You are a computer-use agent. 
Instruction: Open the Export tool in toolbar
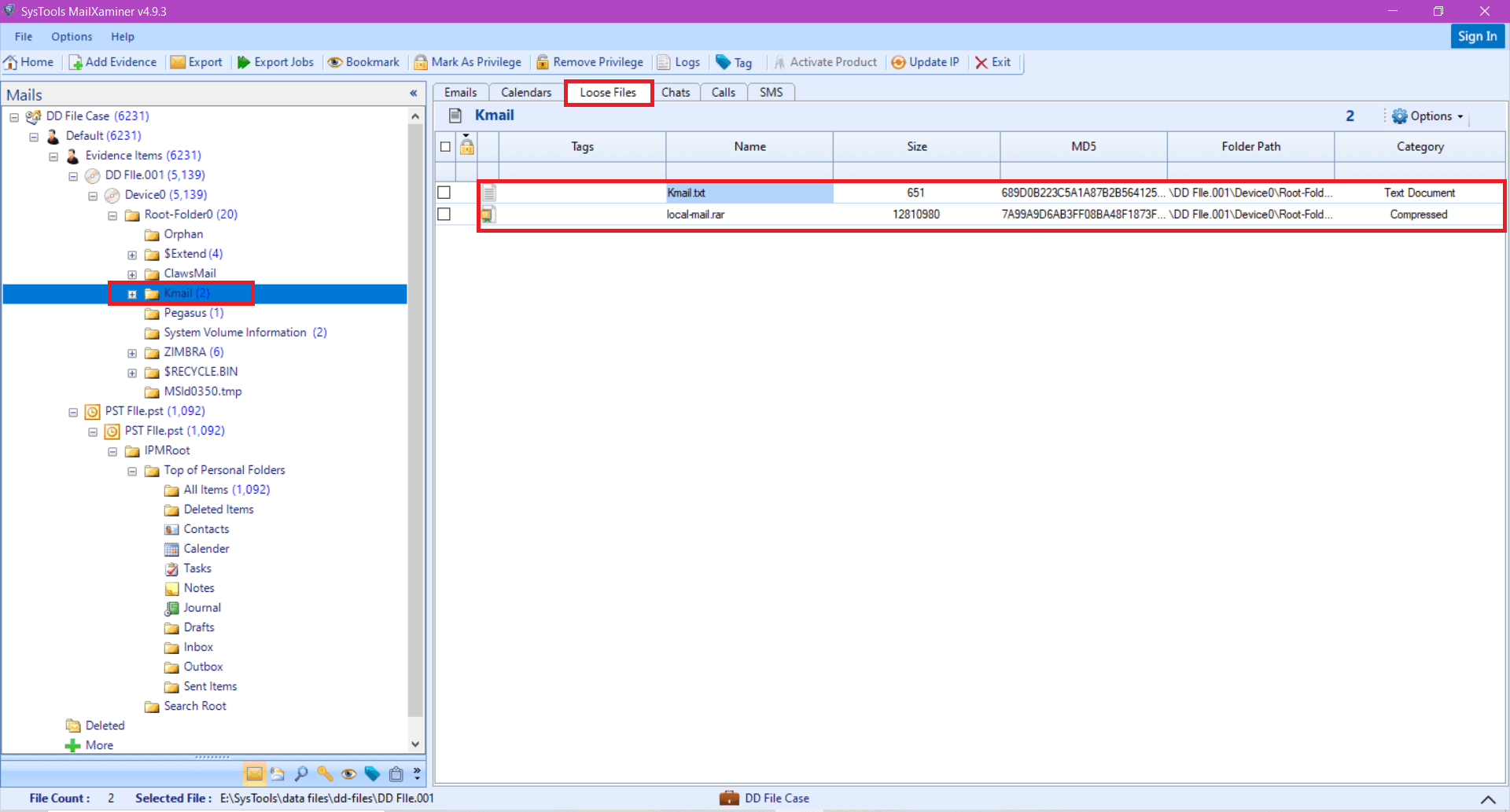(197, 62)
